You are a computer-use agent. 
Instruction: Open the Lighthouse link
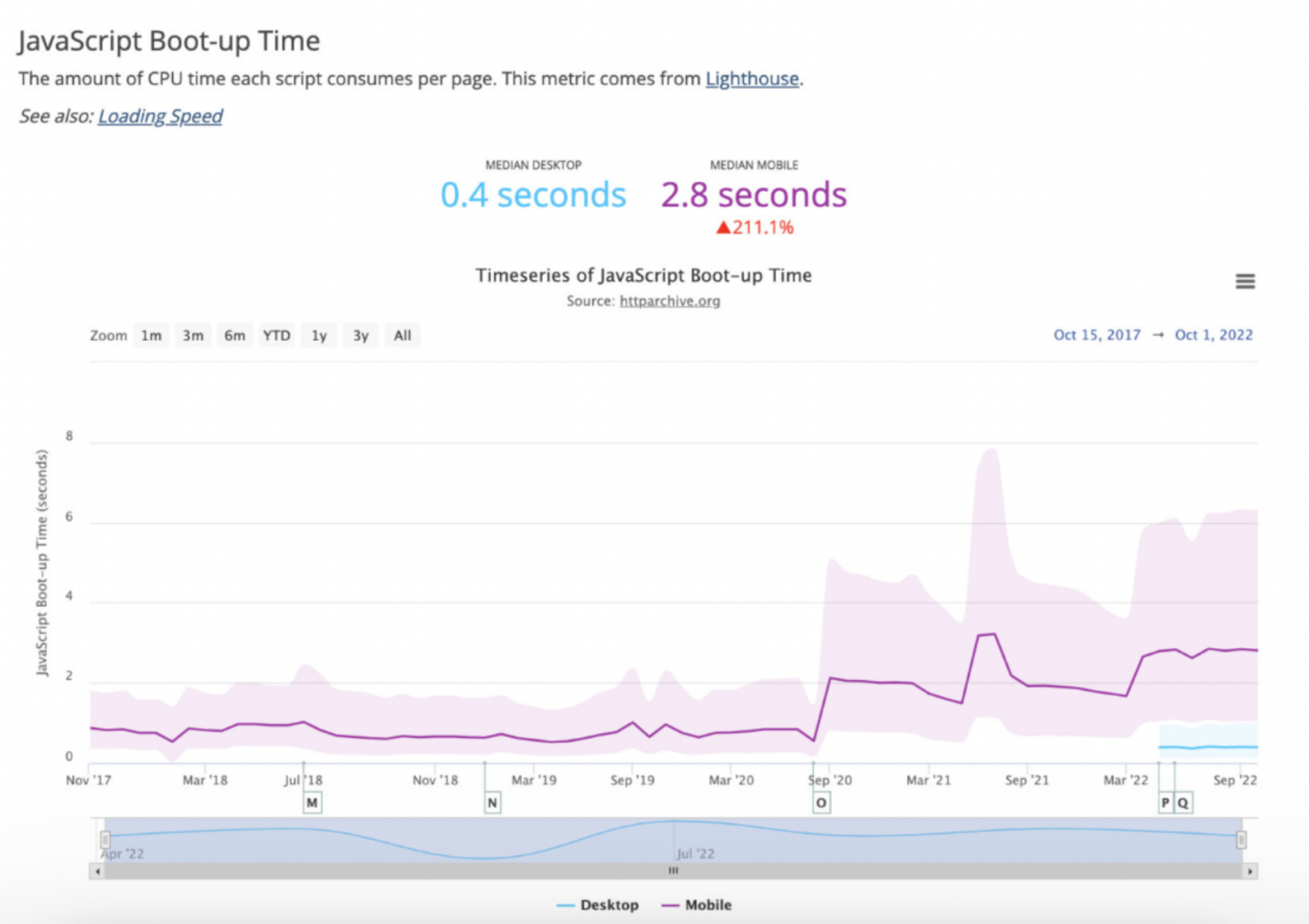pos(752,79)
